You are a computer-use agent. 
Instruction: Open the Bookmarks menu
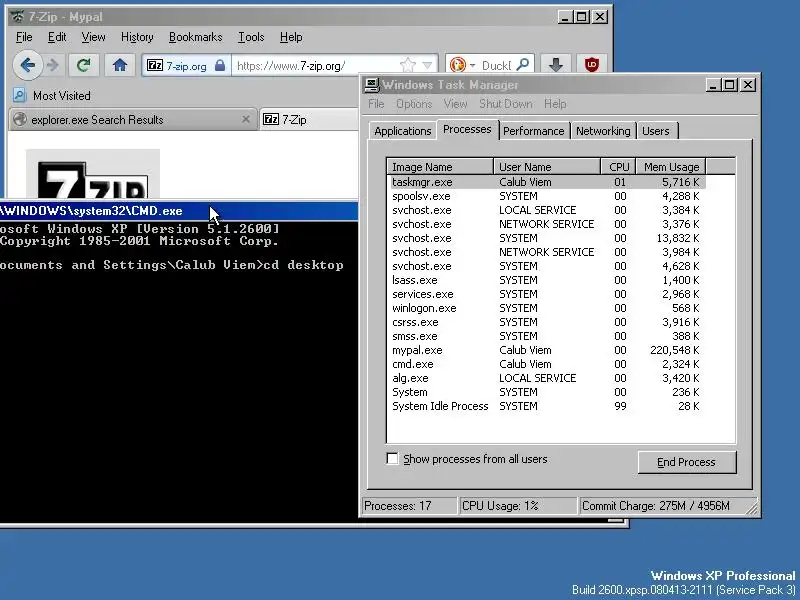click(x=195, y=37)
